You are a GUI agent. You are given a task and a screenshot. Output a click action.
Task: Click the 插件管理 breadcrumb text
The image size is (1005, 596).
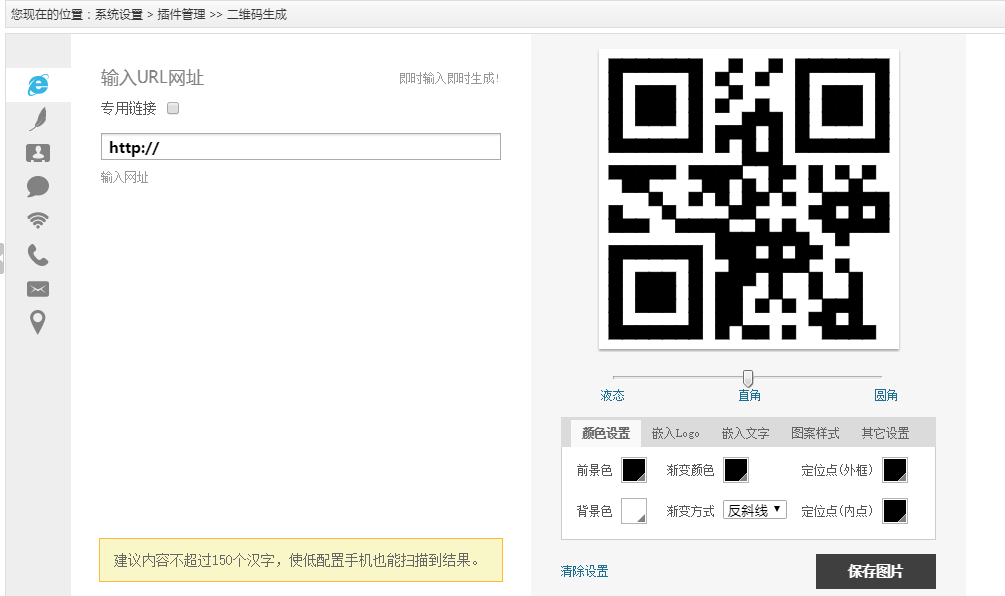click(x=181, y=14)
